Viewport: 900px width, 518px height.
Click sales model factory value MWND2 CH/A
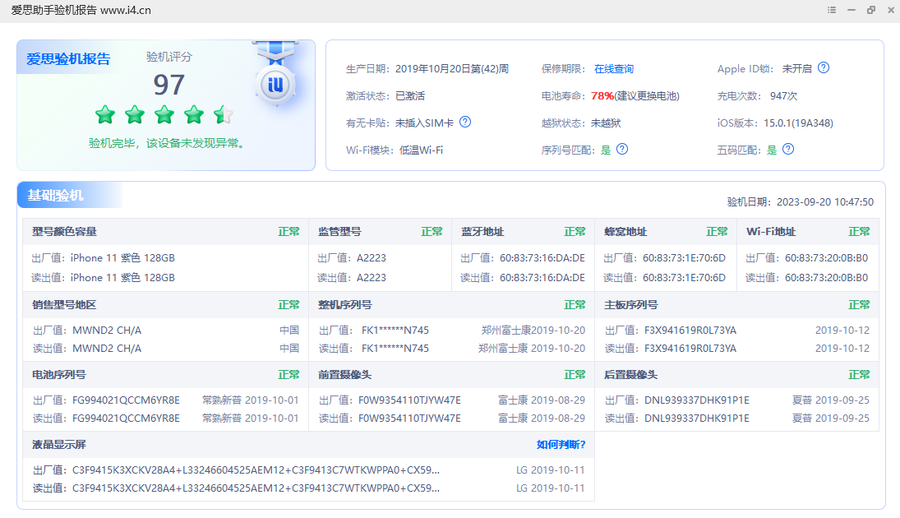107,330
